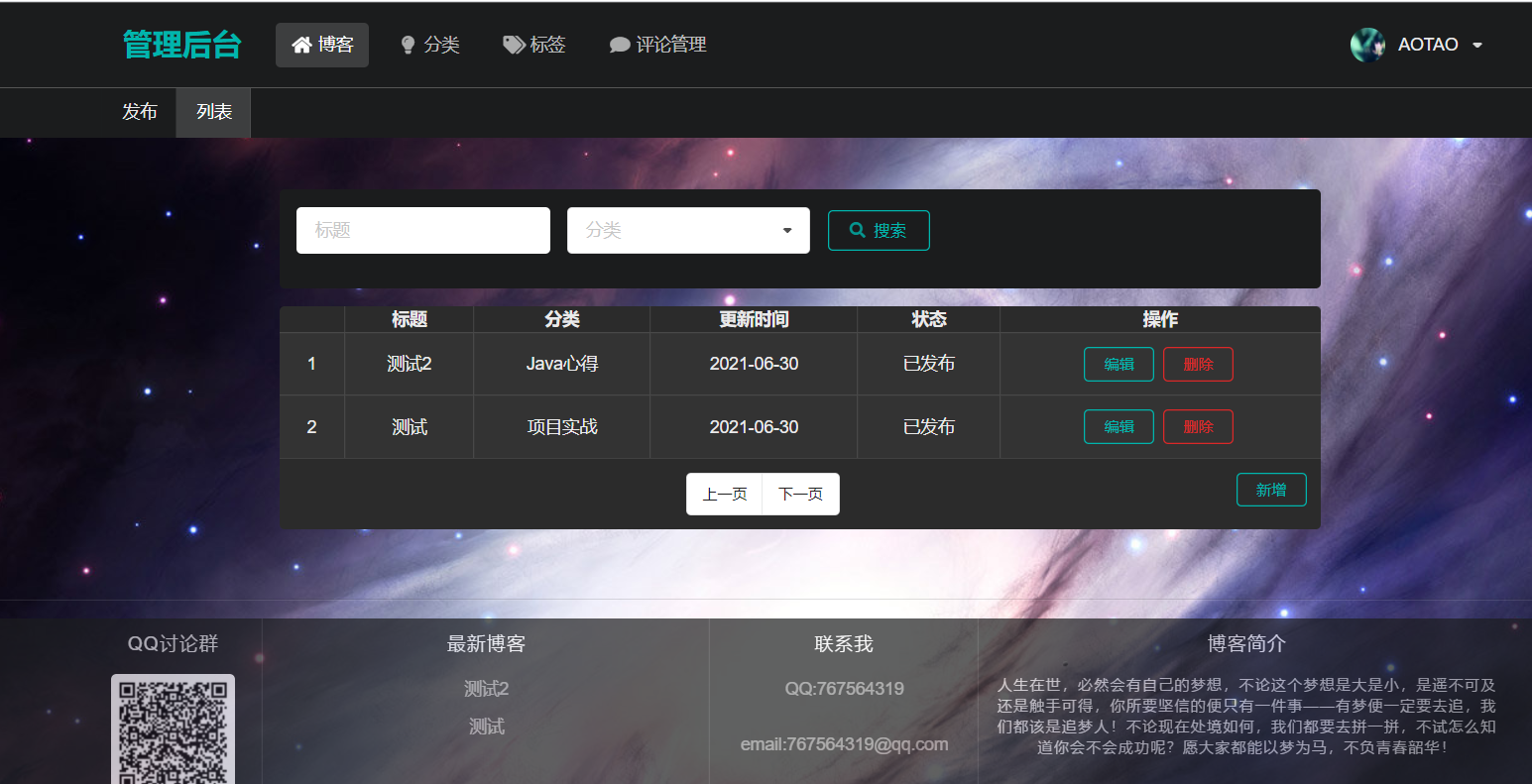
Task: Click the 人生在世 blog intro paragraph
Action: coord(1246,716)
